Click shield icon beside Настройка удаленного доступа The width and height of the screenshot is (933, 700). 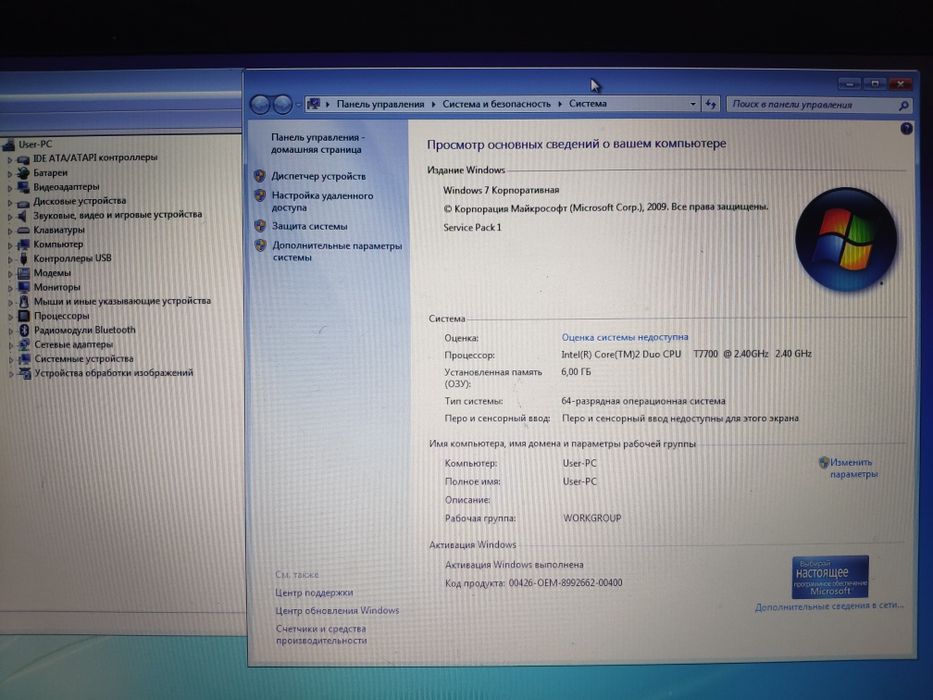(x=259, y=195)
